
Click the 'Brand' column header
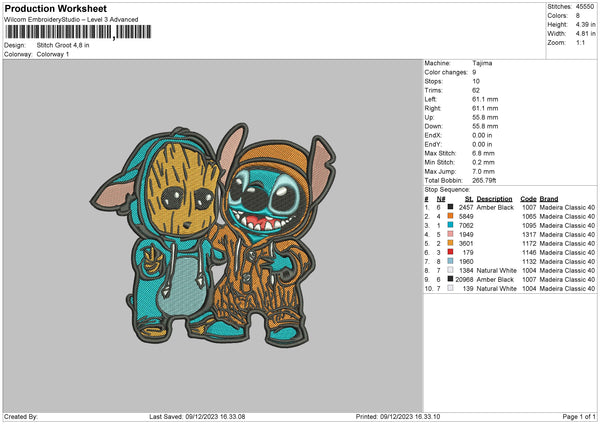tap(549, 199)
